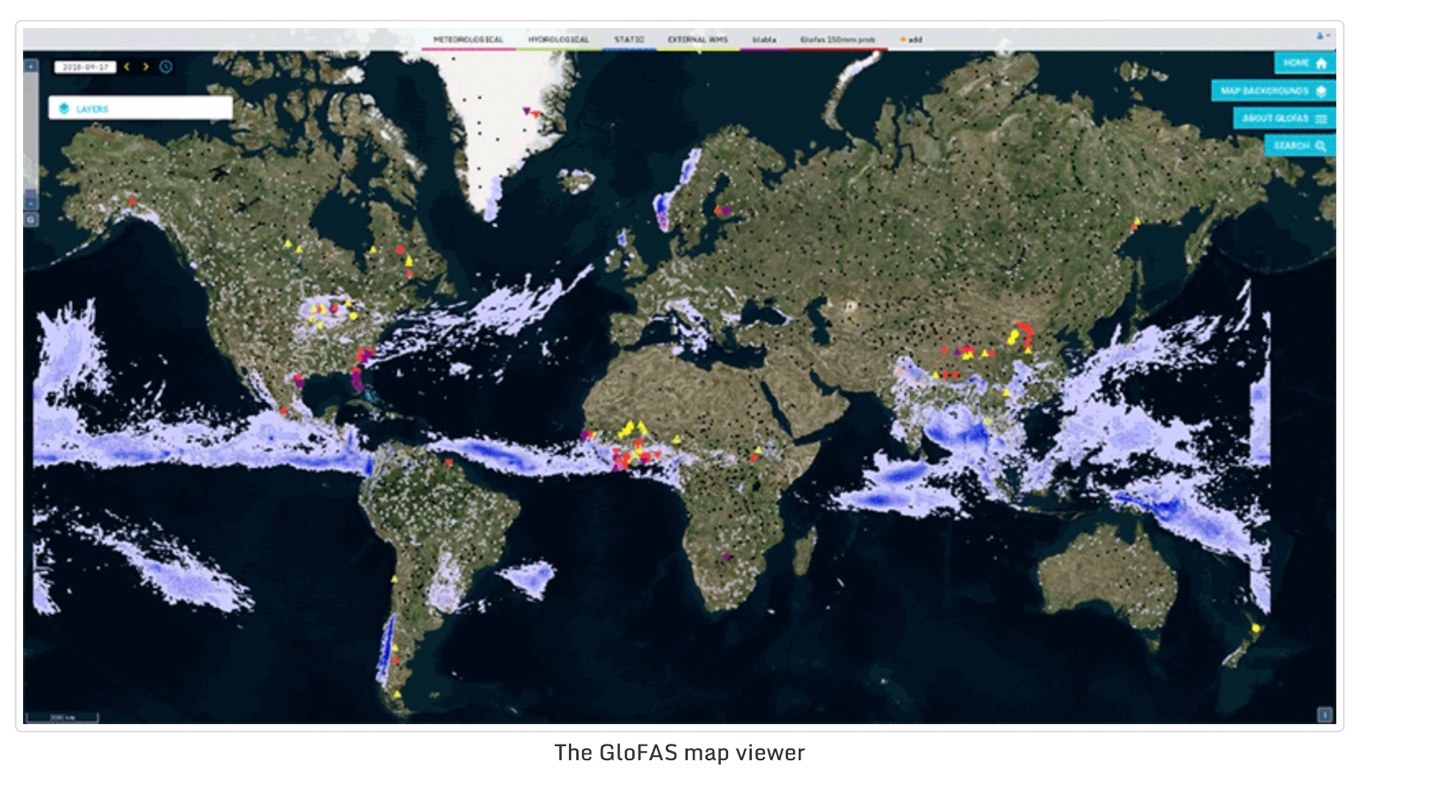Open the External WMS tab
This screenshot has height=803, width=1430.
tap(698, 40)
